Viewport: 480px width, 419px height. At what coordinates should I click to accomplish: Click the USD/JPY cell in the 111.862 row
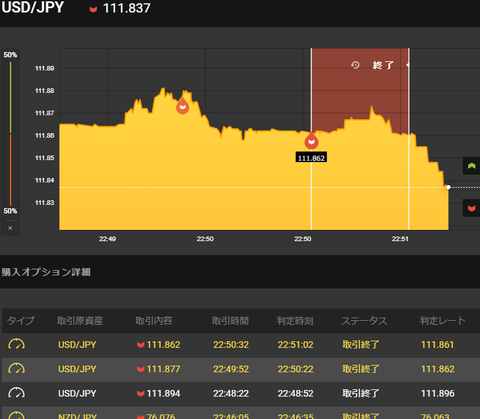pyautogui.click(x=77, y=344)
